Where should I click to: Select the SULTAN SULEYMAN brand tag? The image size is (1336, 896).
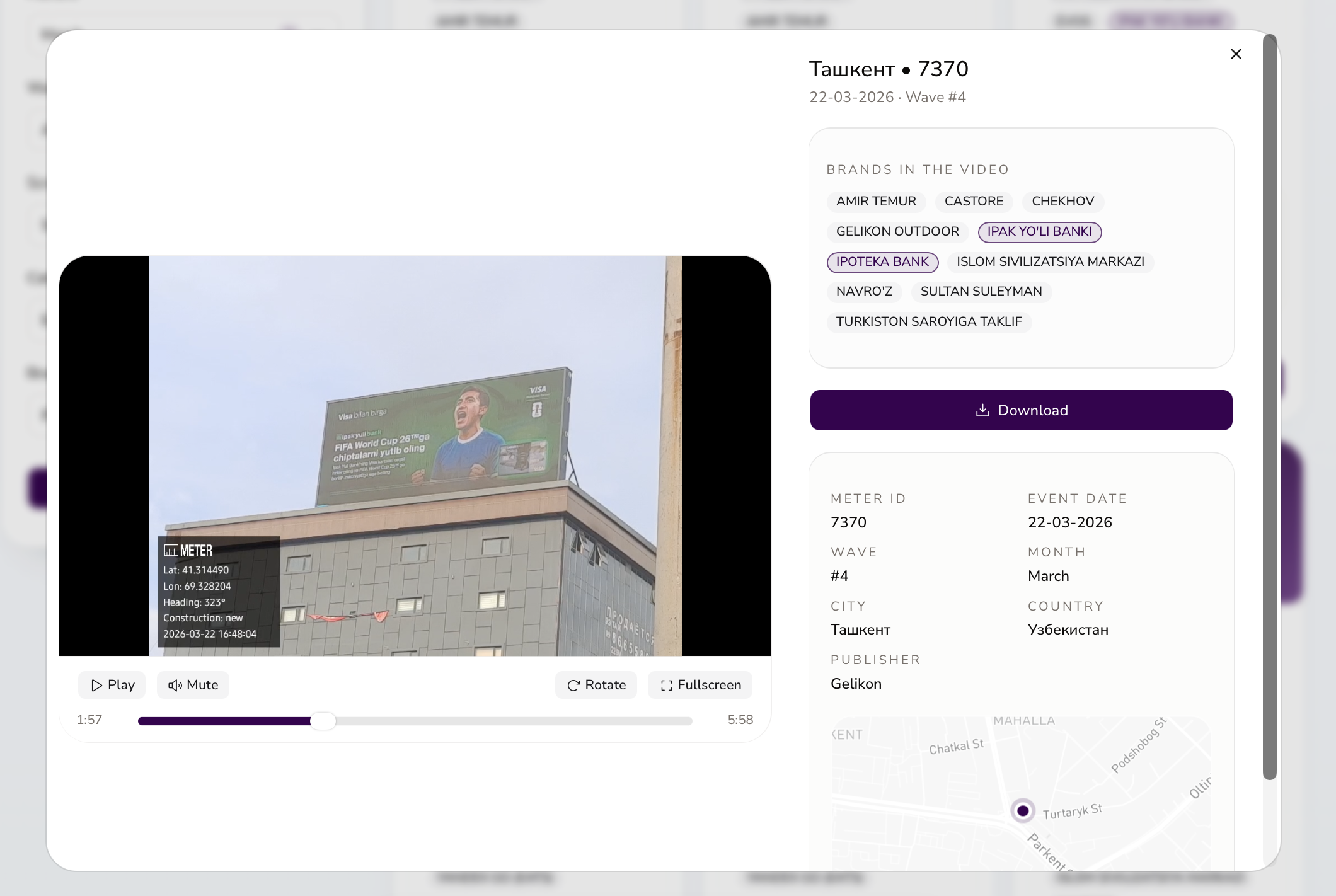click(x=981, y=291)
